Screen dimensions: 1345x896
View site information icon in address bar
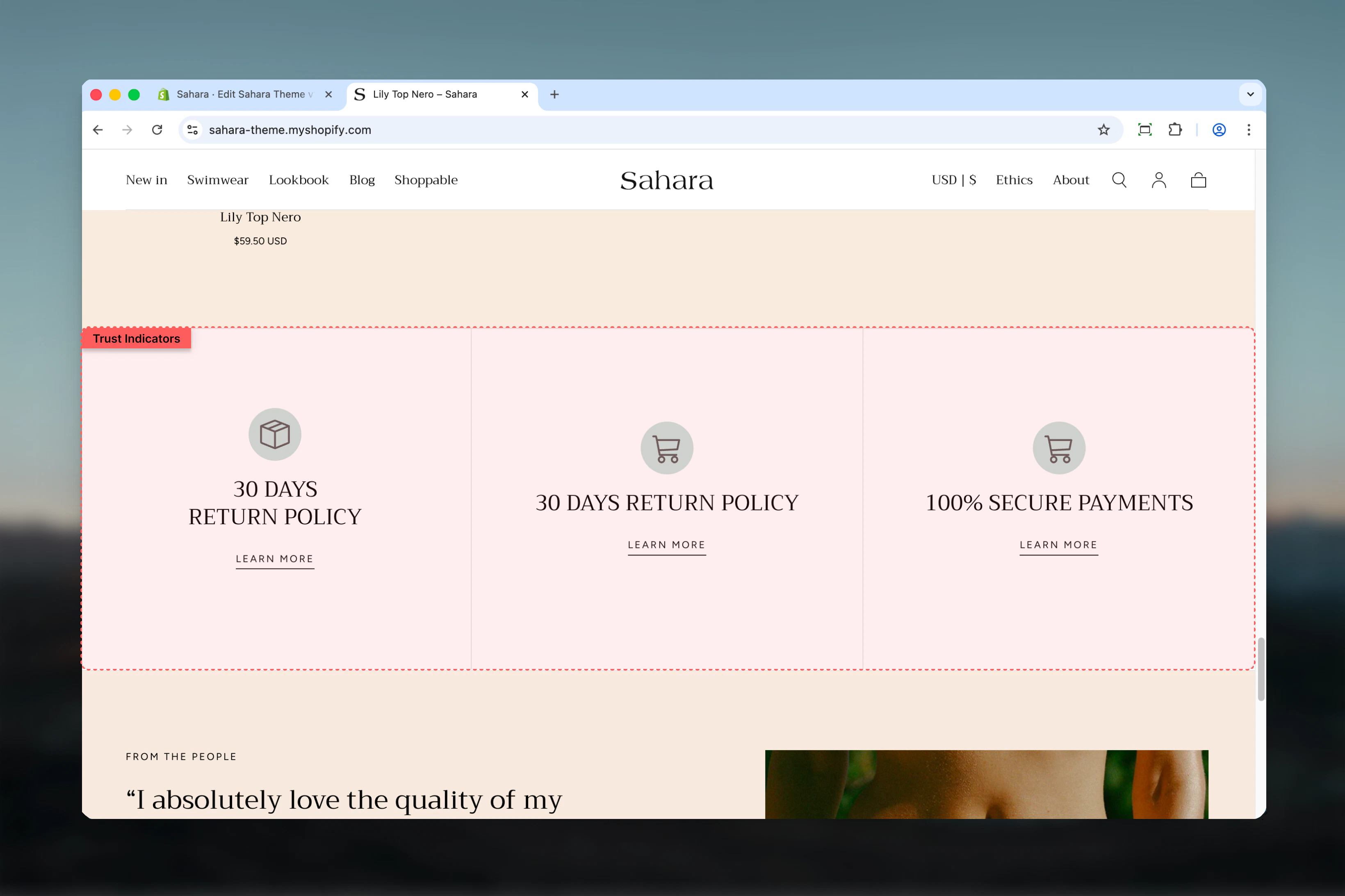click(193, 130)
